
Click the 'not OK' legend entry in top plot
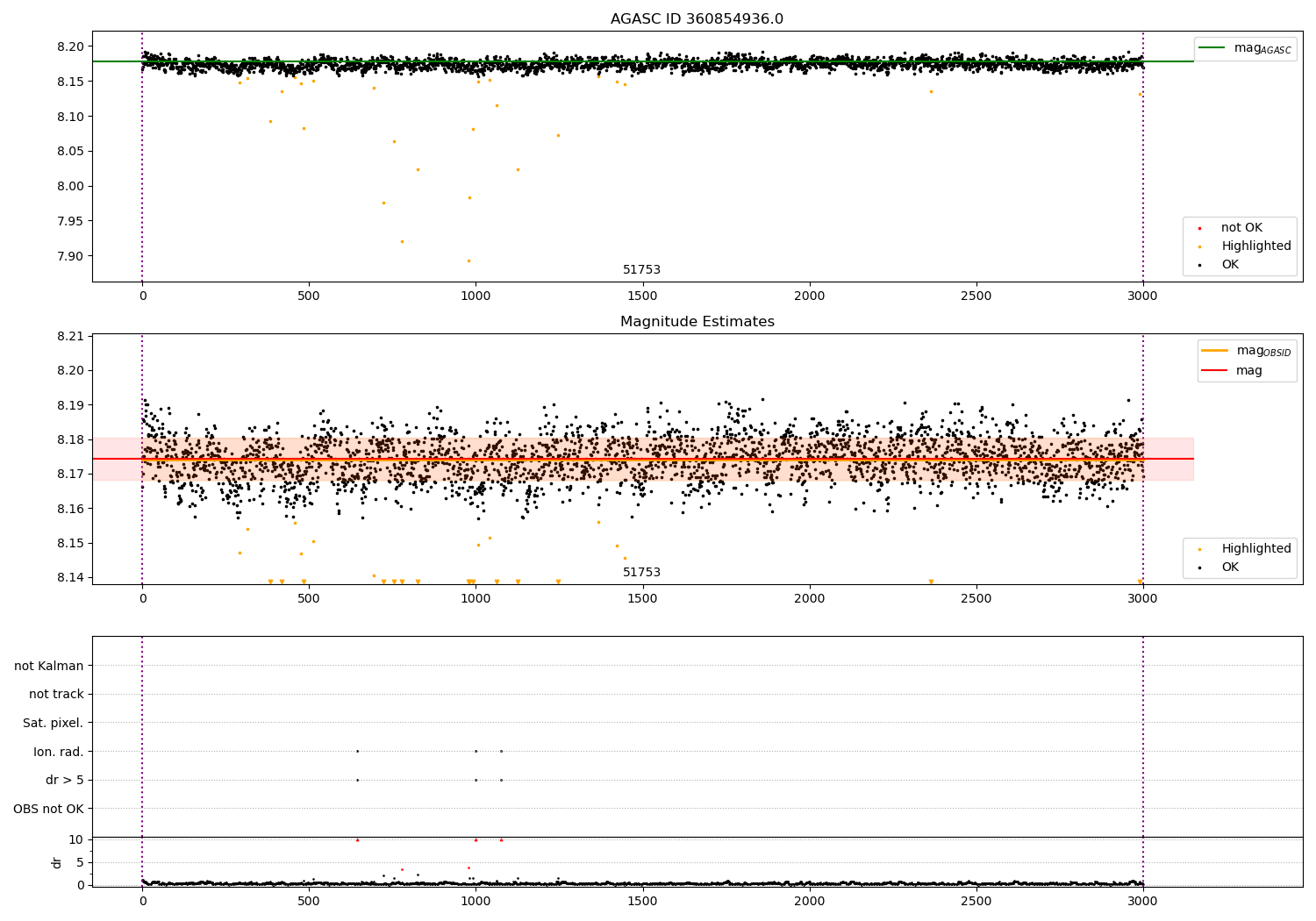point(1241,228)
